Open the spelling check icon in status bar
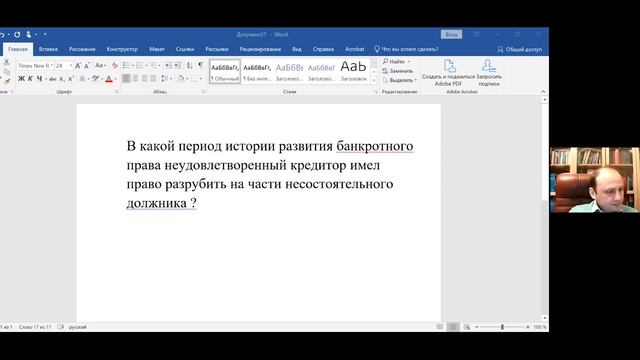This screenshot has width=640, height=360. pyautogui.click(x=61, y=327)
